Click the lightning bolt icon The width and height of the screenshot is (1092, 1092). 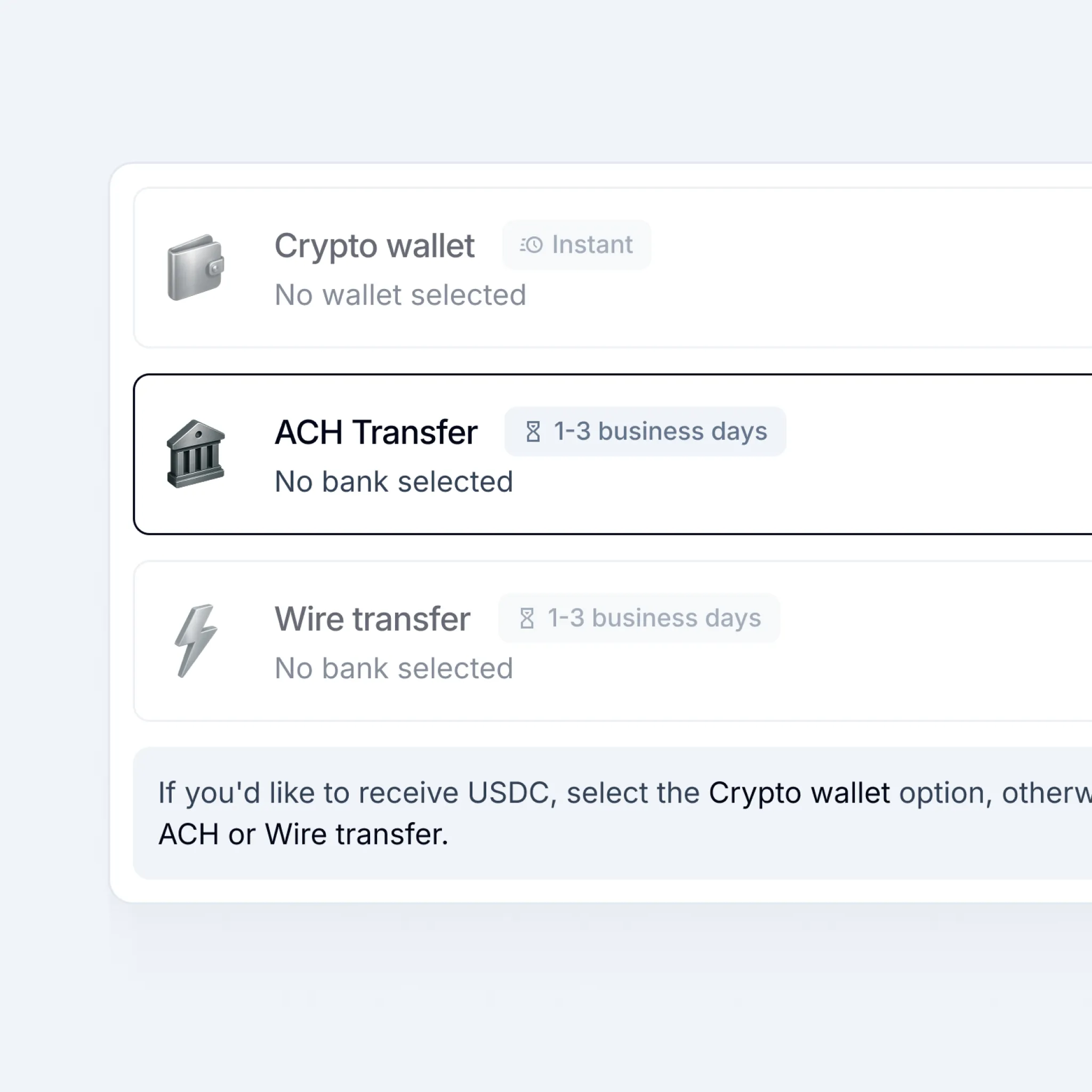click(196, 640)
